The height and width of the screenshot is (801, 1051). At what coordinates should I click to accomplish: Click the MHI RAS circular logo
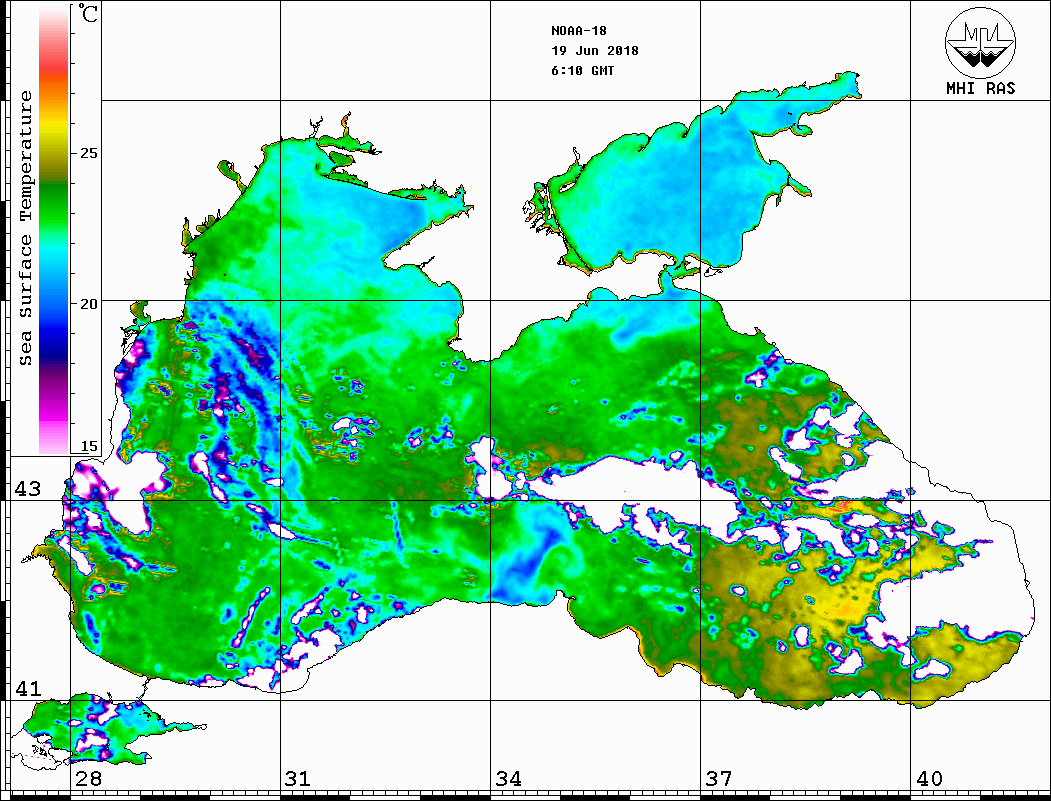(x=981, y=43)
